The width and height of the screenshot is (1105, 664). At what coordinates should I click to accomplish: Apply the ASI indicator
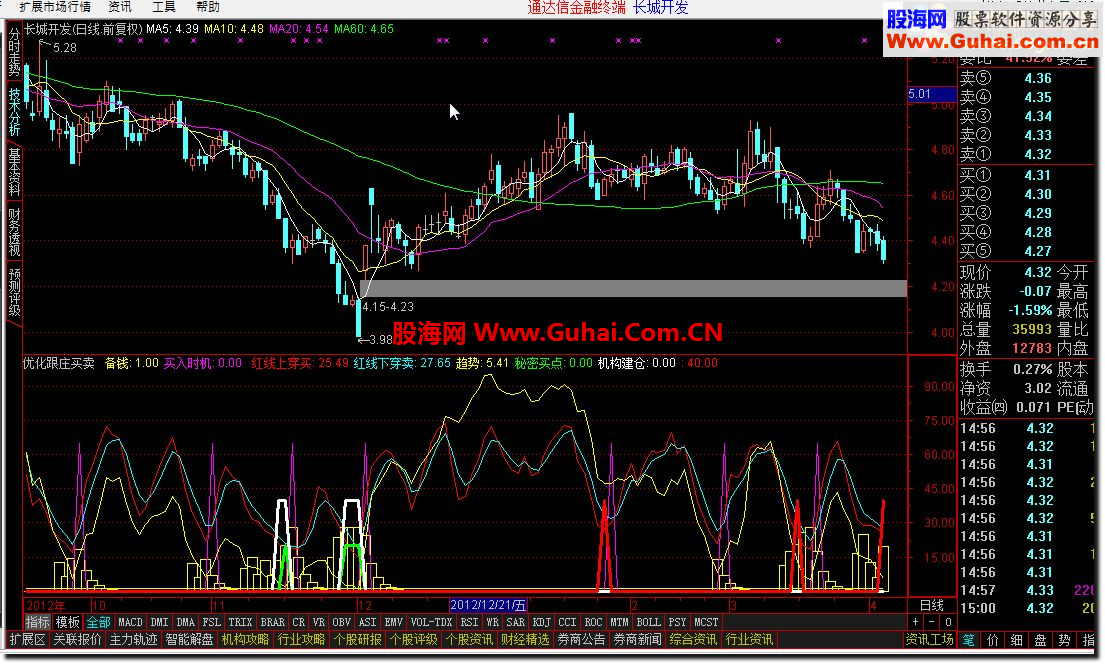(x=367, y=622)
